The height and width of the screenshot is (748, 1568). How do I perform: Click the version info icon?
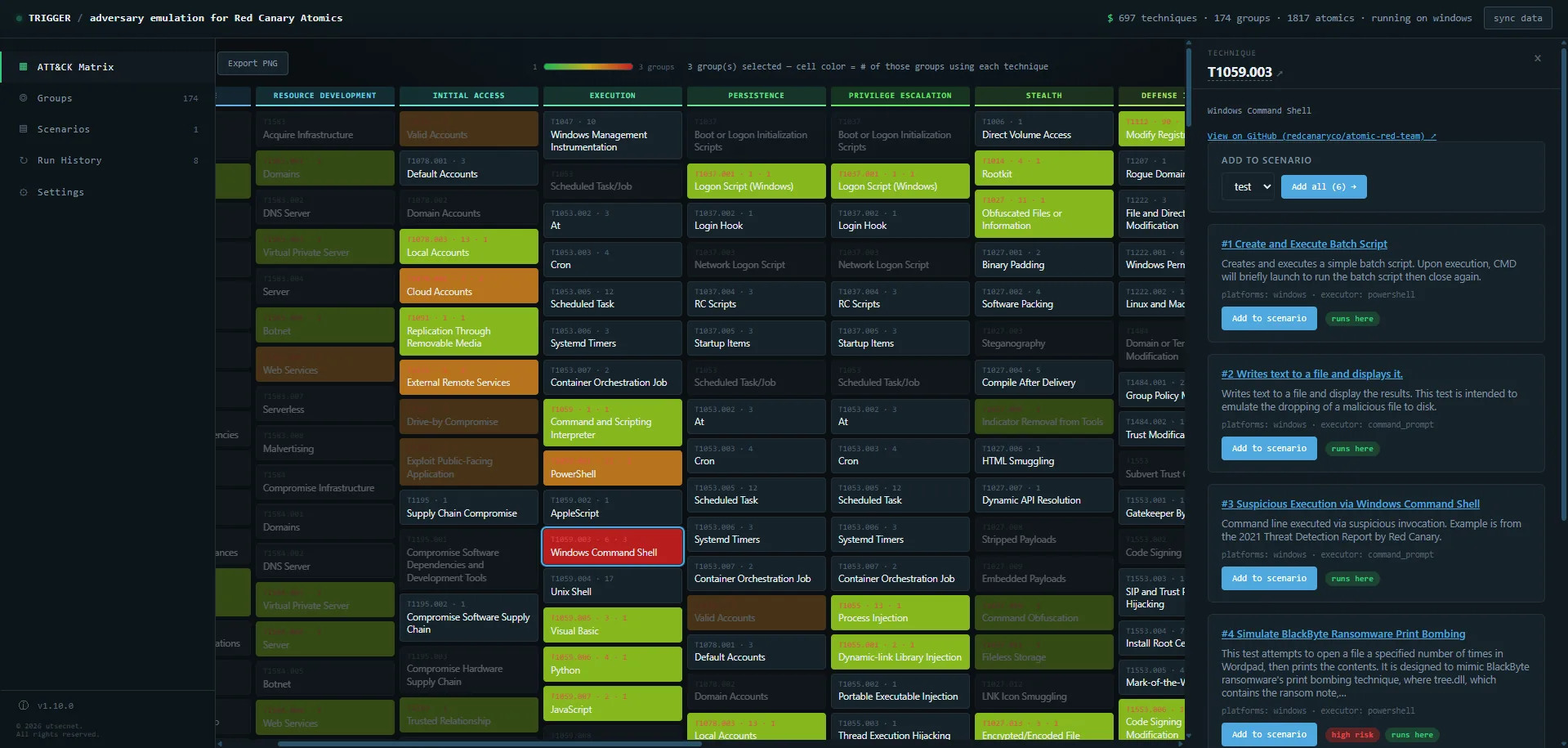point(23,705)
